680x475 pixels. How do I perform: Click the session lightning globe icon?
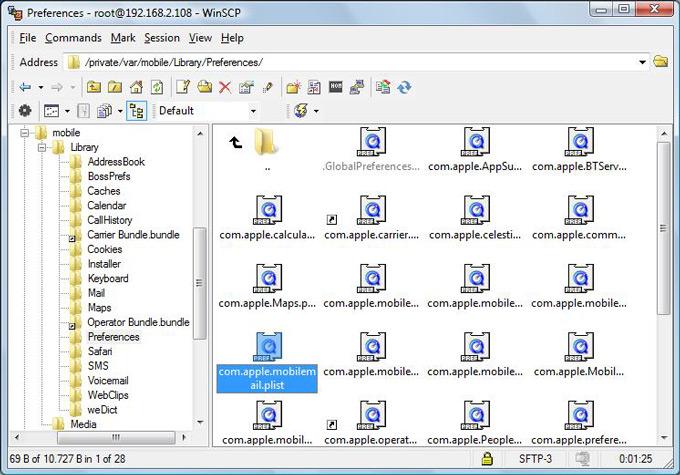click(301, 111)
